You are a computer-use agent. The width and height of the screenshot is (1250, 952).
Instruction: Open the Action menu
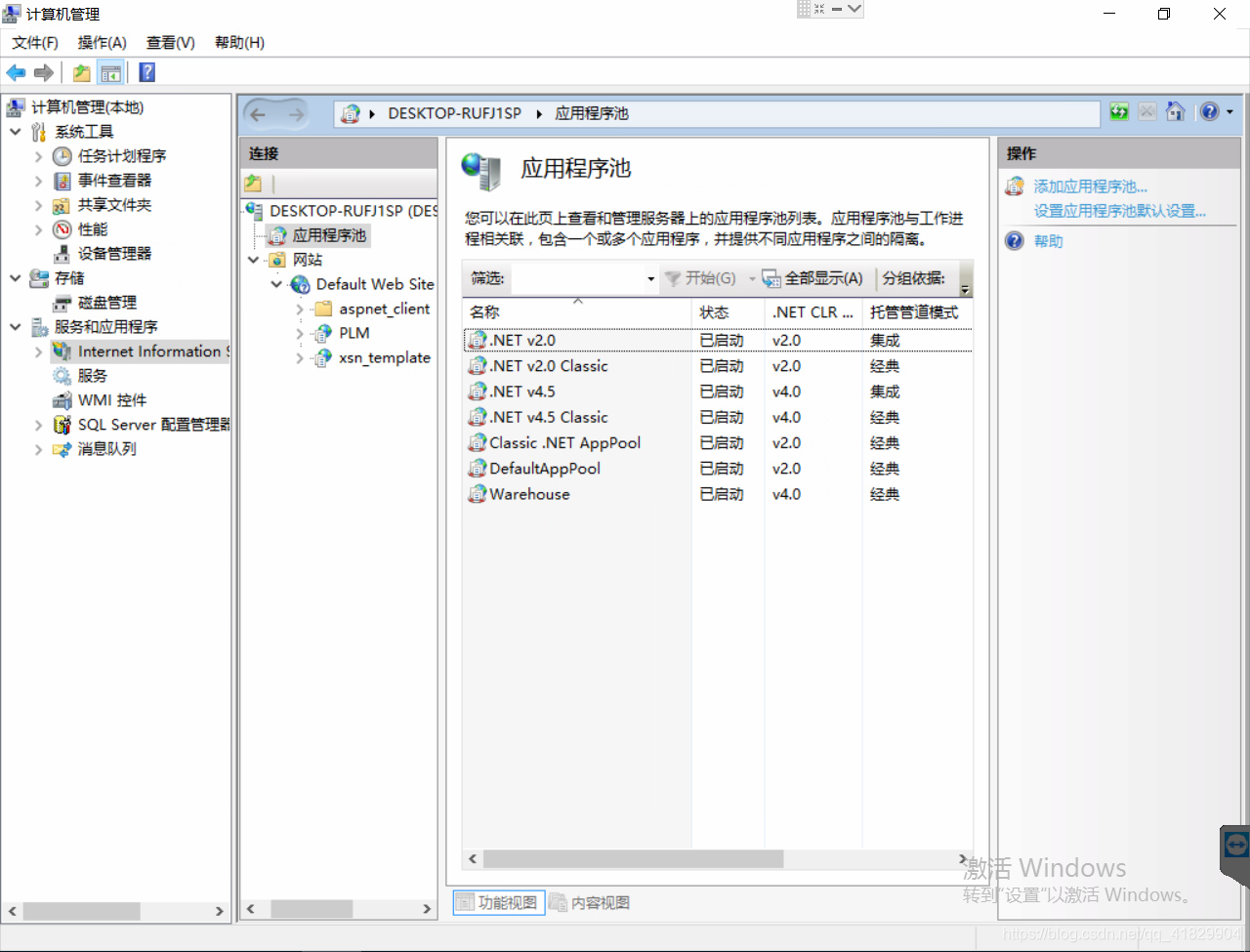click(103, 42)
